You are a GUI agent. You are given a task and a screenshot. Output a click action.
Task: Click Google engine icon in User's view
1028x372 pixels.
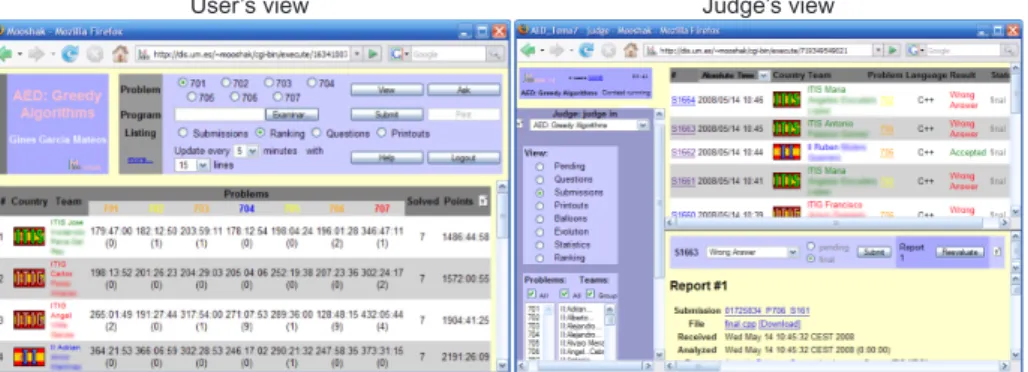click(x=395, y=54)
